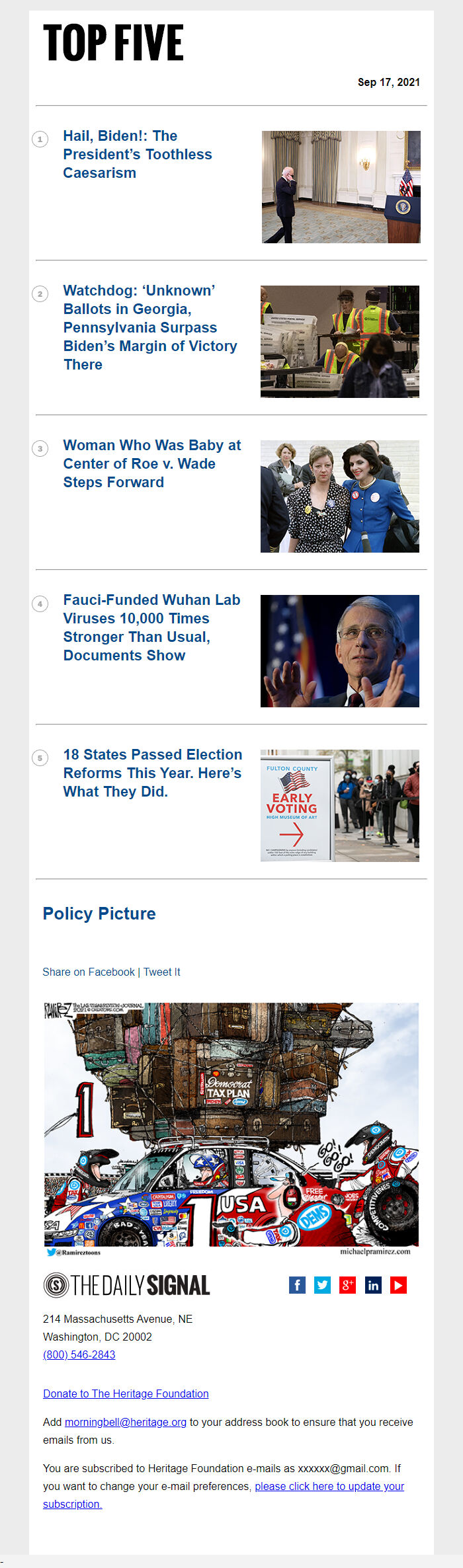Image resolution: width=463 pixels, height=1568 pixels.
Task: Click the Fauci photo thumbnail
Action: (x=340, y=651)
